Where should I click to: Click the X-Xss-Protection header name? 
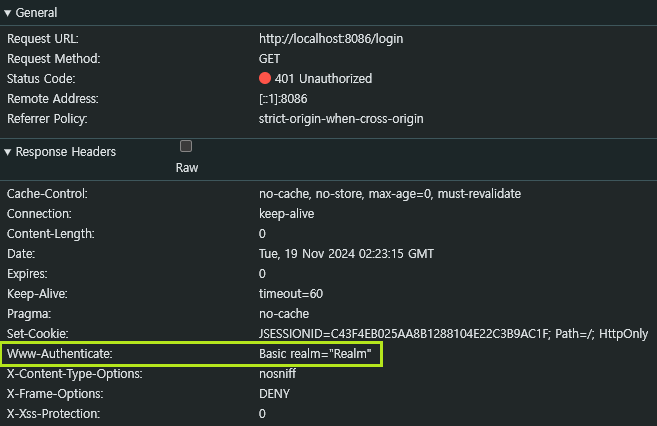[x=52, y=414]
